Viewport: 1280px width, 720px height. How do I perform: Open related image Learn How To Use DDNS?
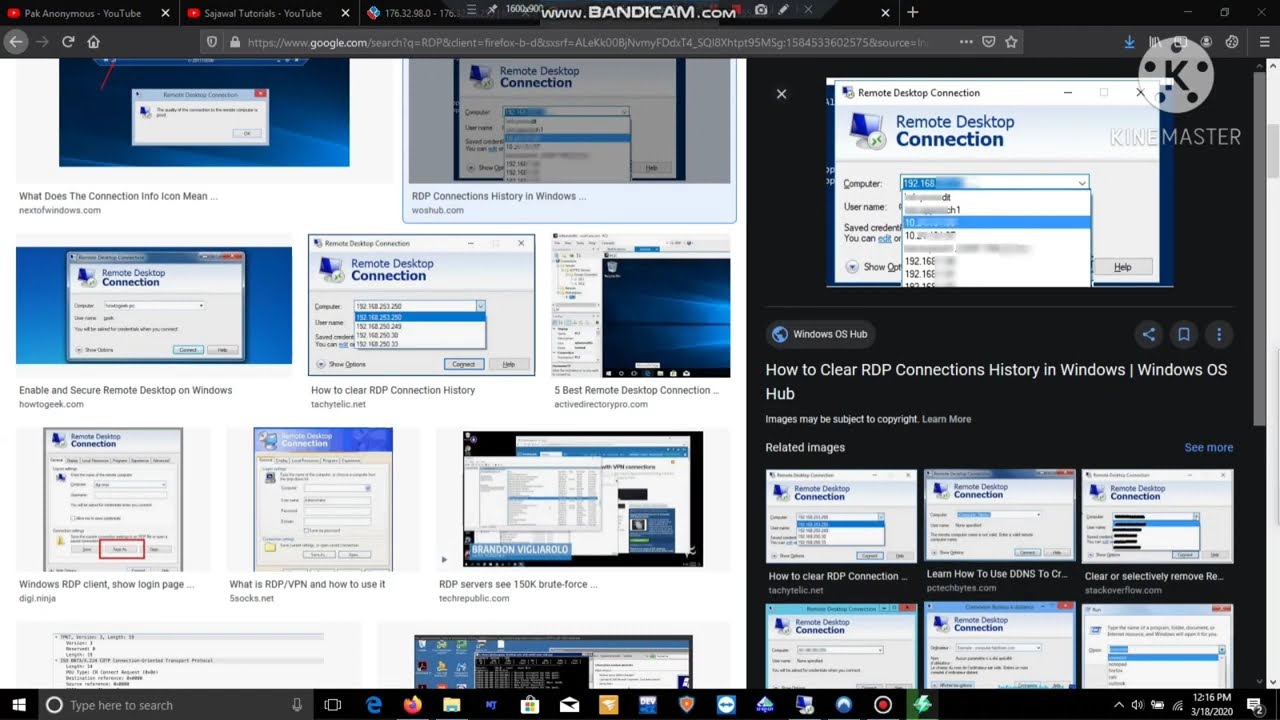(999, 516)
